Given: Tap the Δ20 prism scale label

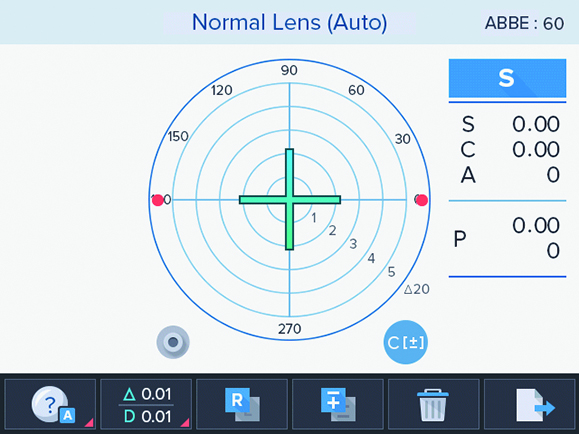Looking at the screenshot, I should [x=417, y=289].
